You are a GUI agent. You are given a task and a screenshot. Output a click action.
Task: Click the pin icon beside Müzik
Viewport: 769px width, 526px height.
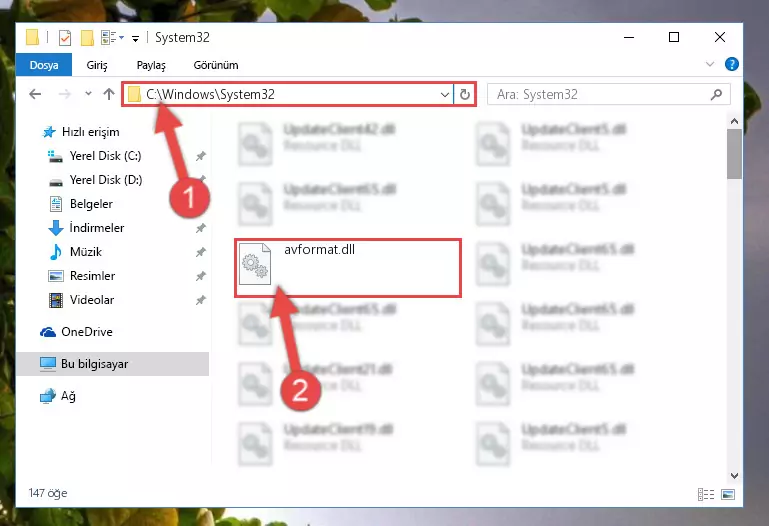click(201, 252)
